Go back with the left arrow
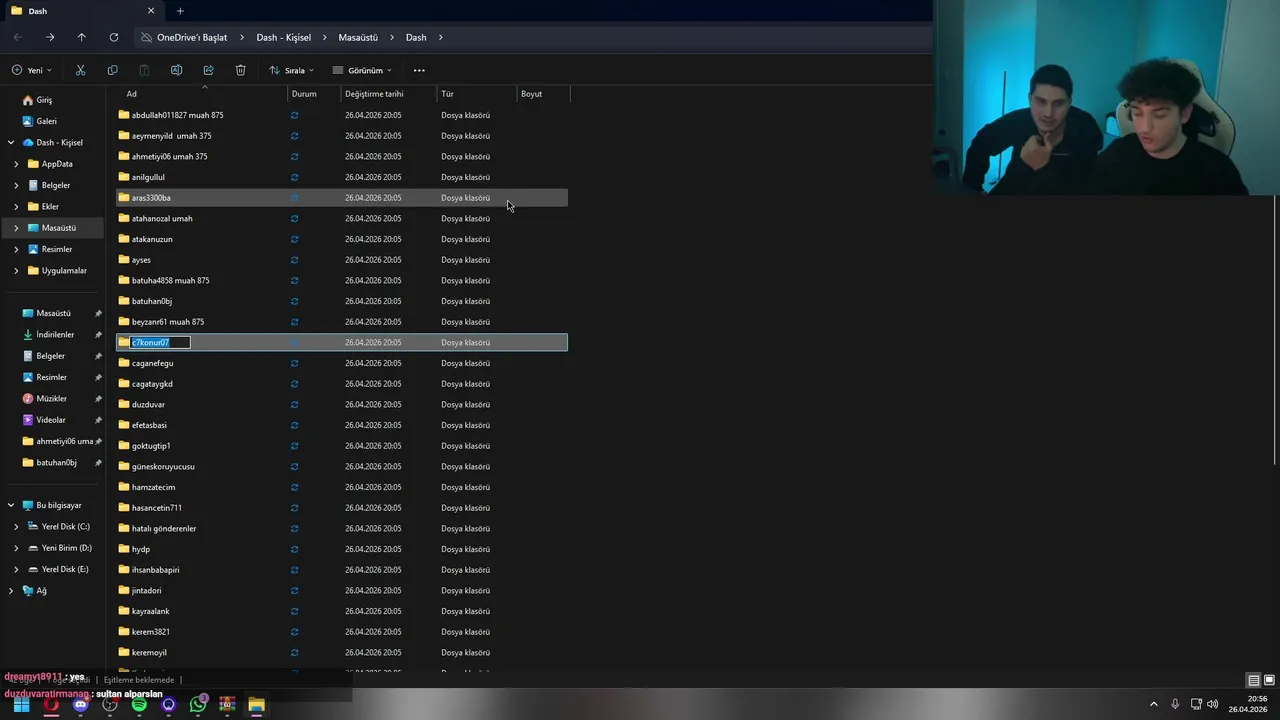This screenshot has width=1280, height=720. (18, 37)
